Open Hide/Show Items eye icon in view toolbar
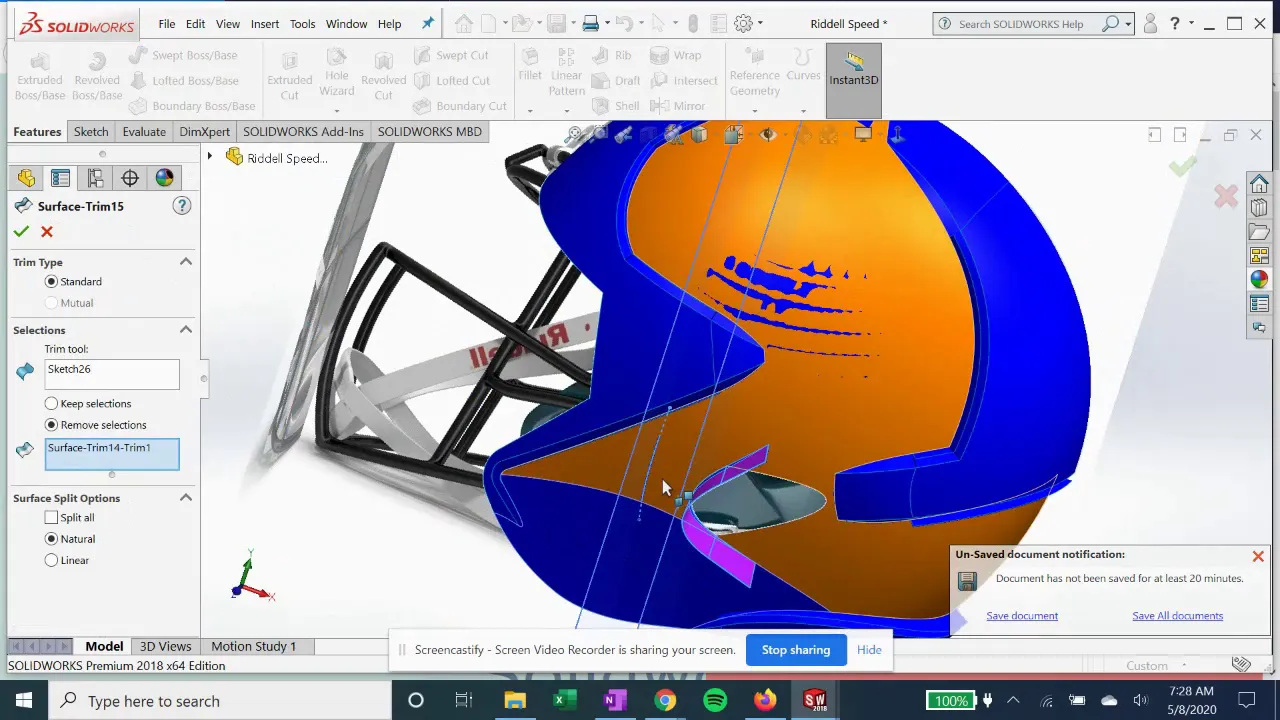The height and width of the screenshot is (720, 1280). coord(768,134)
